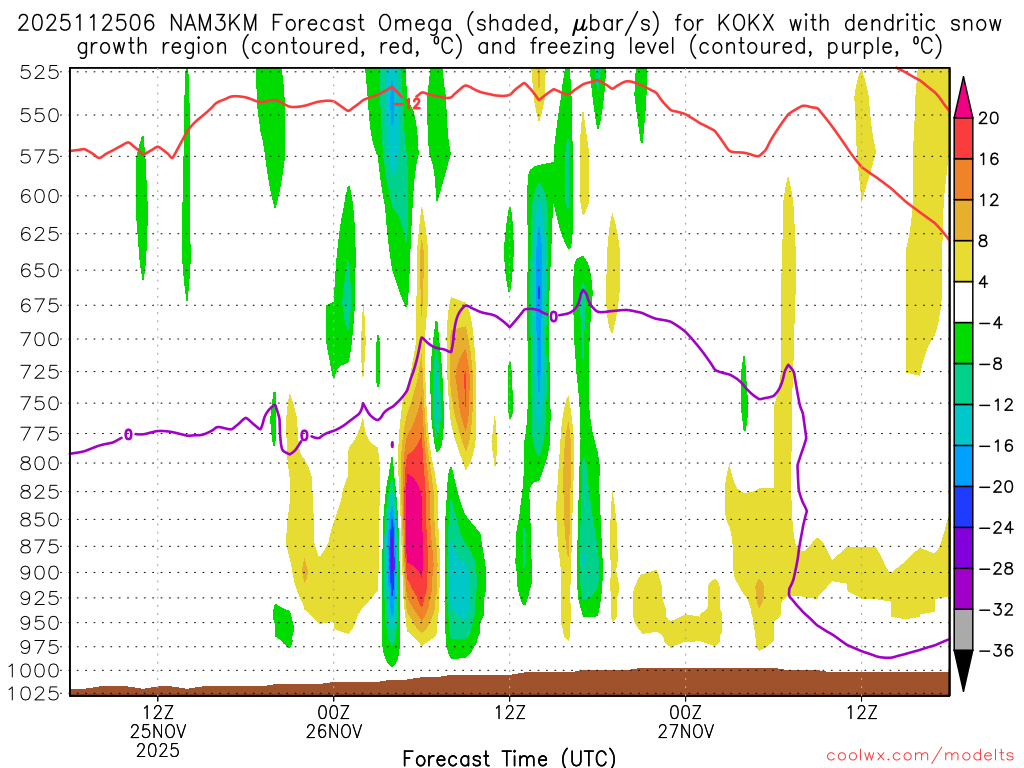1024x768 pixels.
Task: Click the colorbar value -28
Action: pos(996,569)
